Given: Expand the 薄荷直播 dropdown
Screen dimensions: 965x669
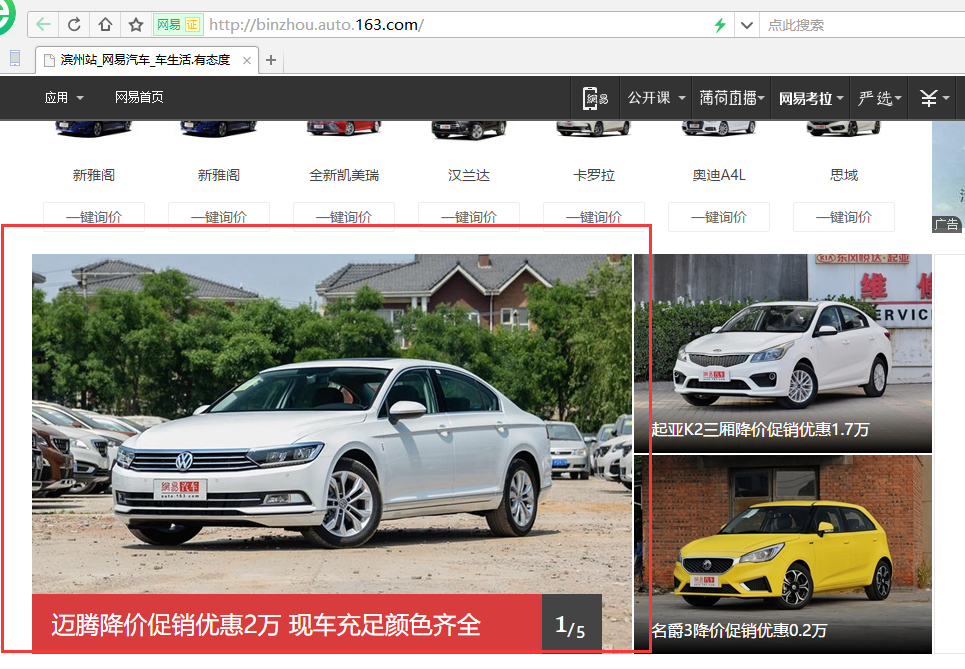Looking at the screenshot, I should (732, 98).
